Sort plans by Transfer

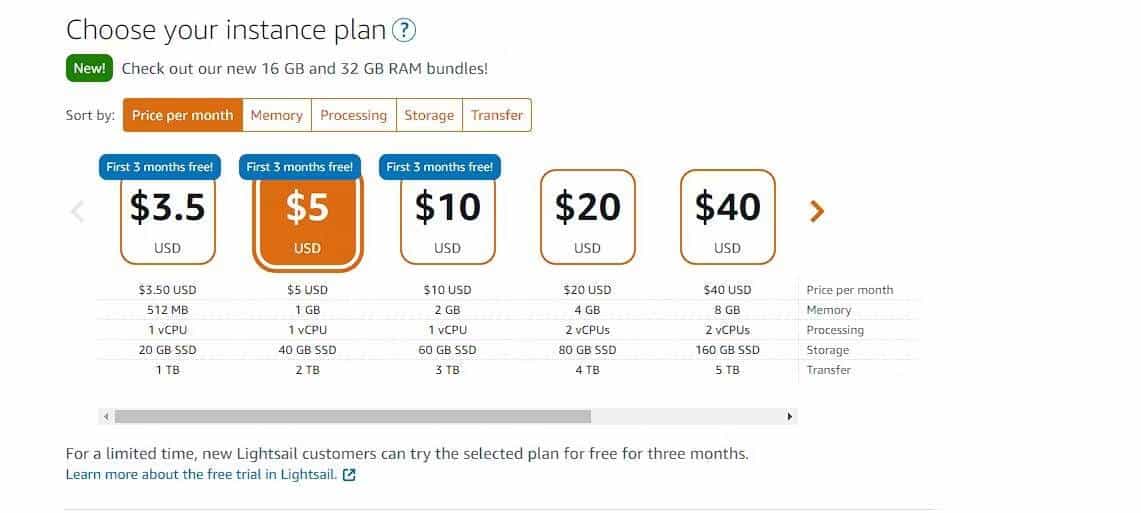[497, 115]
